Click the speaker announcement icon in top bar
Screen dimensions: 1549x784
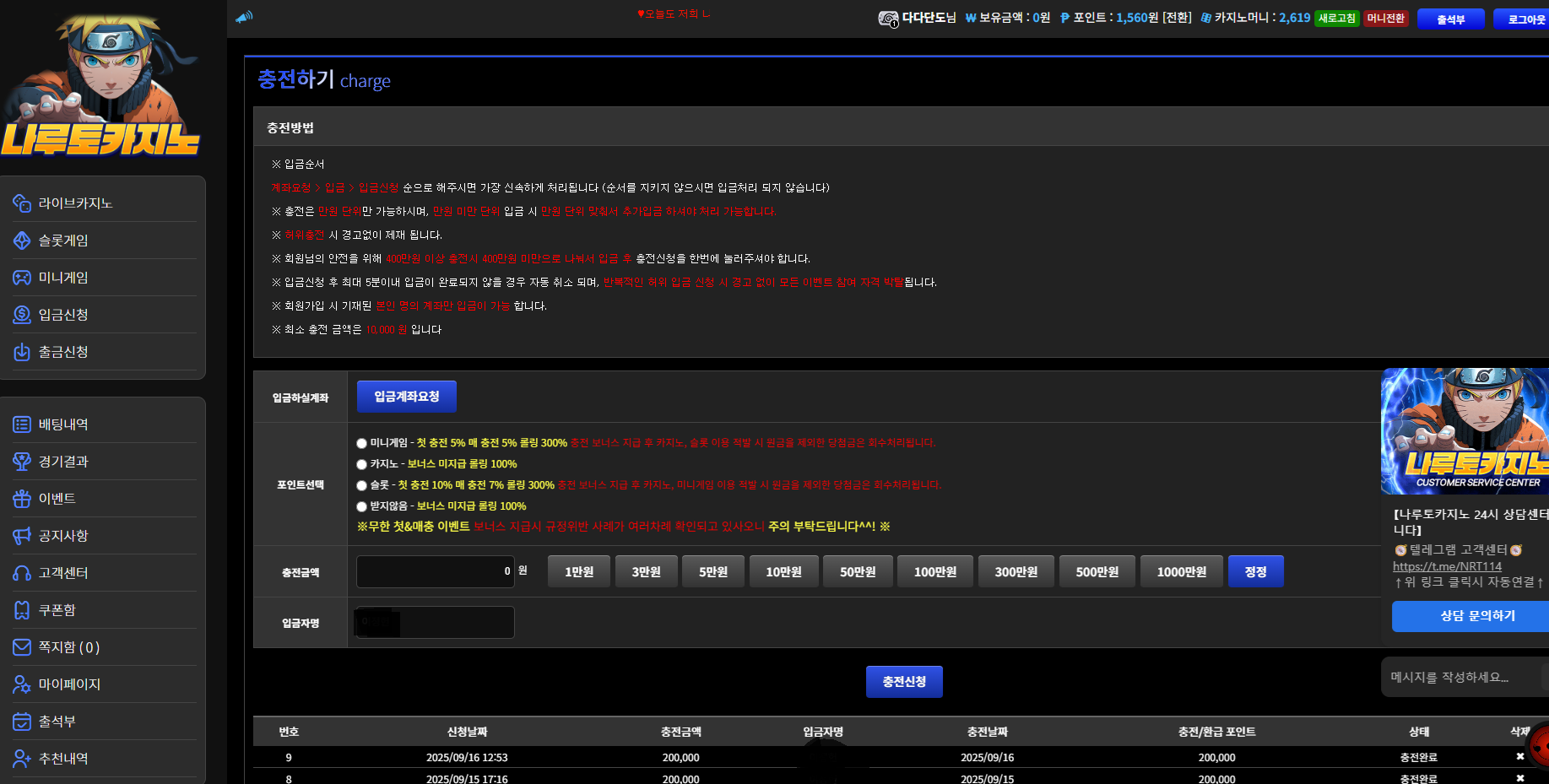[244, 17]
